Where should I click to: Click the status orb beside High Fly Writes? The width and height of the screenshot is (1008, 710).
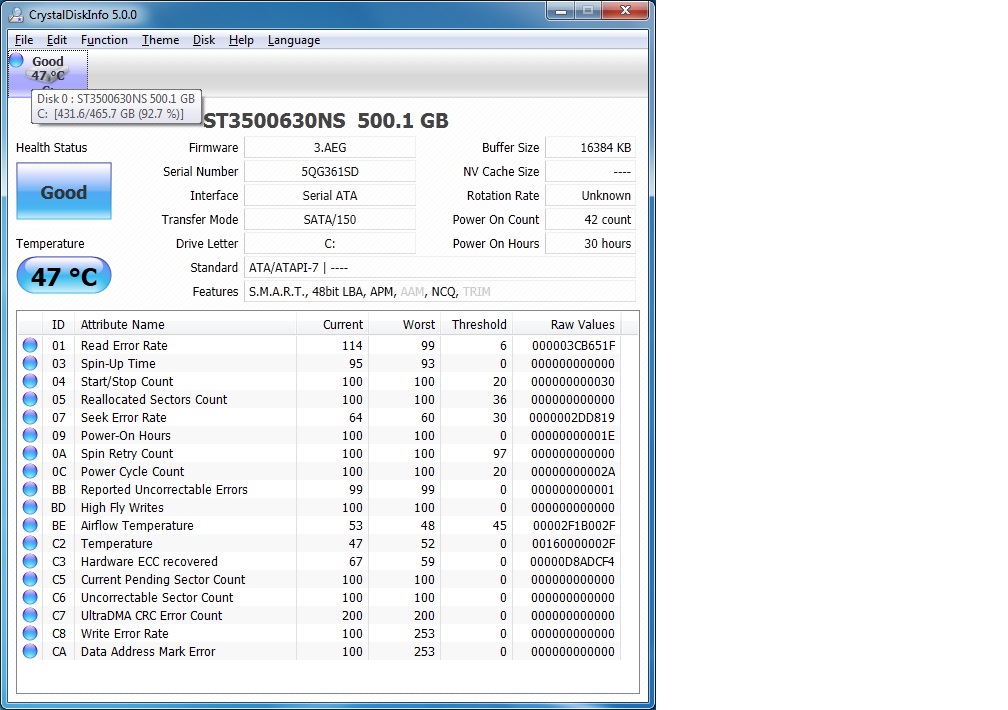30,507
